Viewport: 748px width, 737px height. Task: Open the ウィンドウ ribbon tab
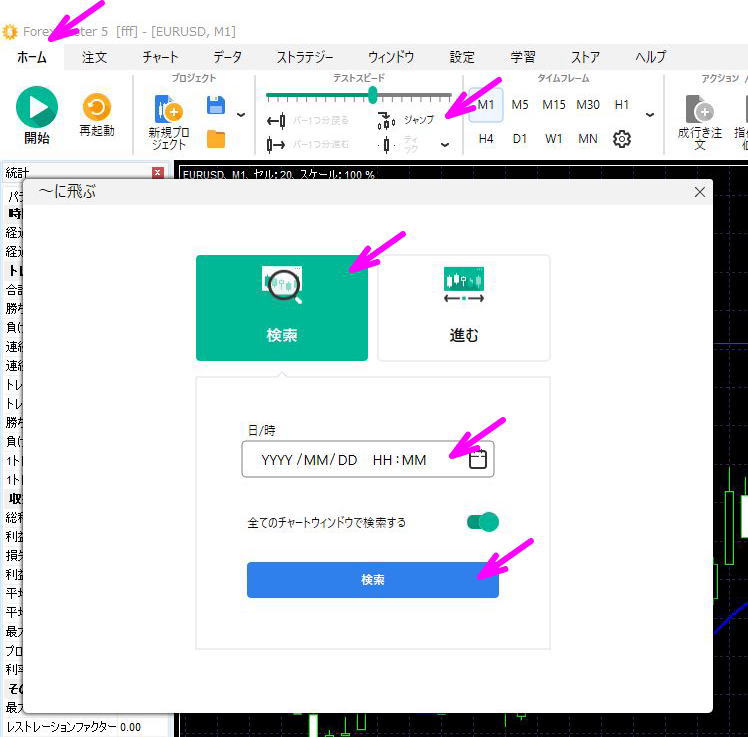click(391, 57)
